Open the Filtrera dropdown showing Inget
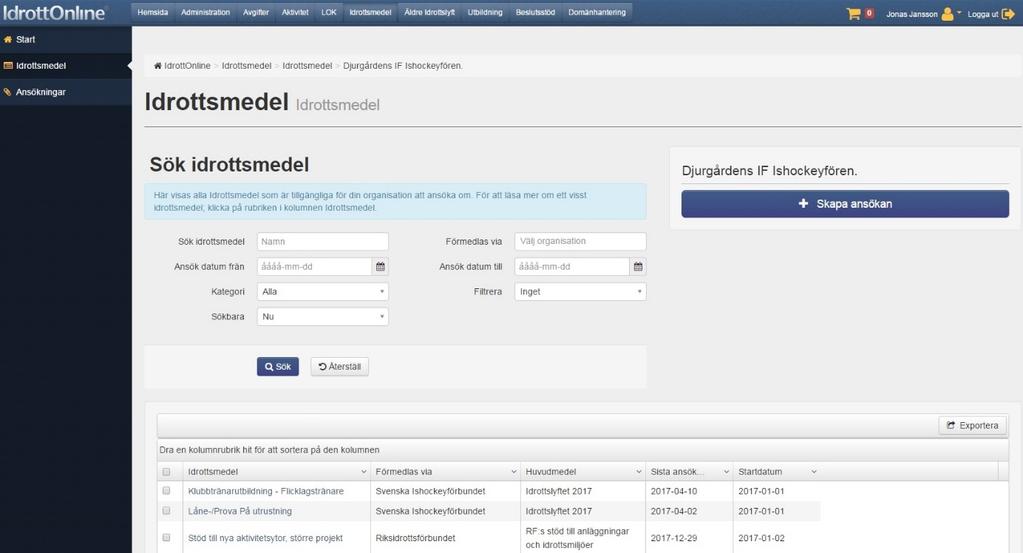Viewport: 1023px width, 553px height. pyautogui.click(x=581, y=291)
